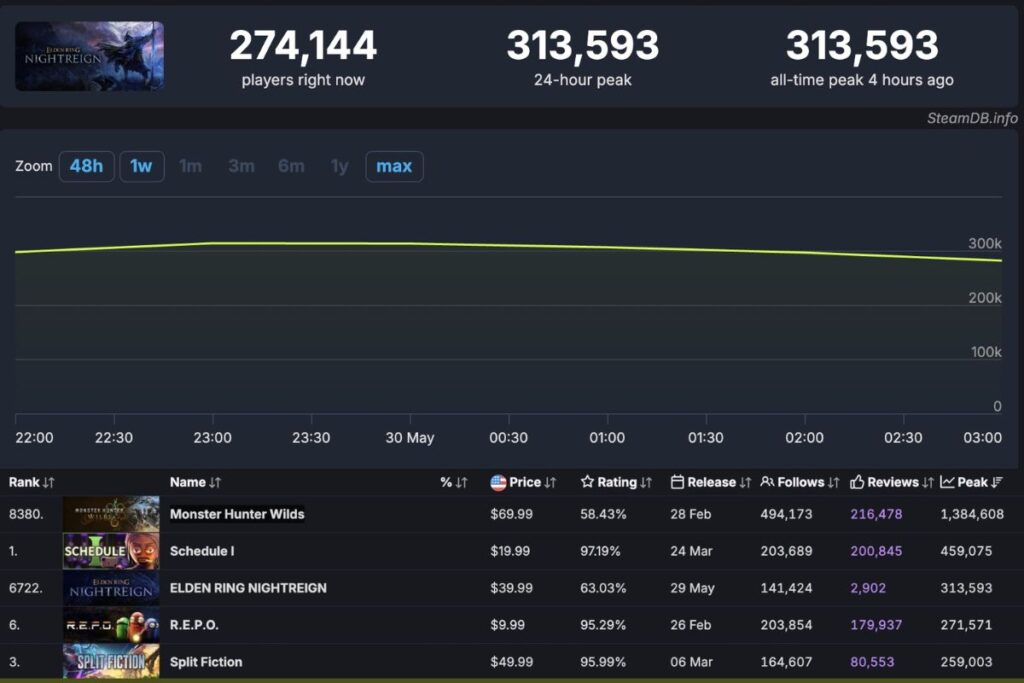Click the Rating column header label
This screenshot has height=683, width=1024.
pyautogui.click(x=617, y=483)
